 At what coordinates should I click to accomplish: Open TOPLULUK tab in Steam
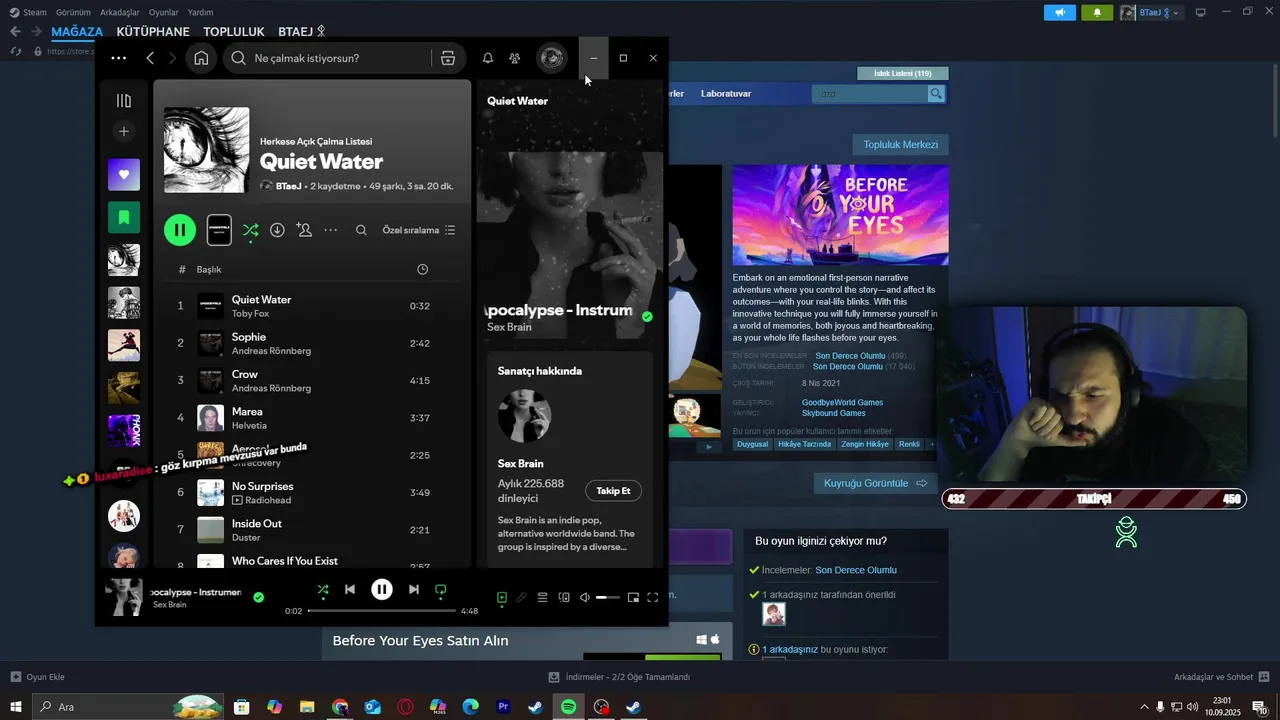[234, 31]
